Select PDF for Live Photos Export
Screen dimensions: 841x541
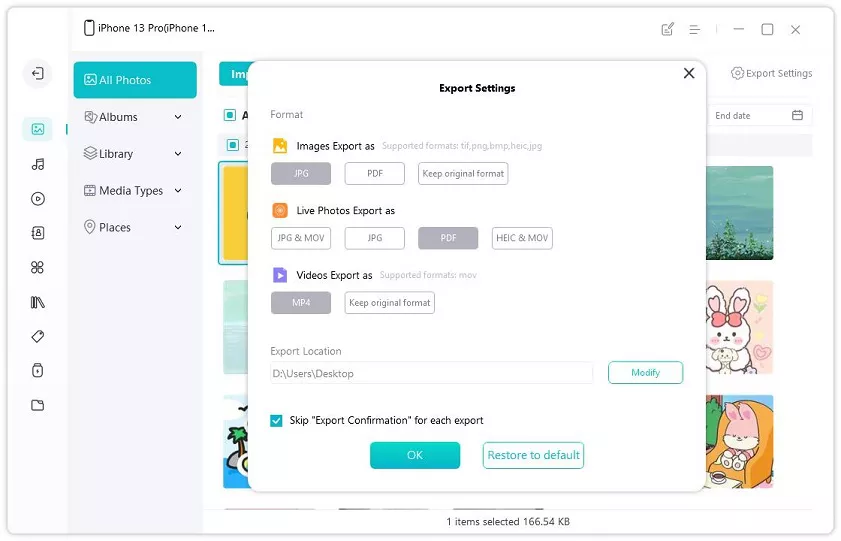pyautogui.click(x=448, y=238)
